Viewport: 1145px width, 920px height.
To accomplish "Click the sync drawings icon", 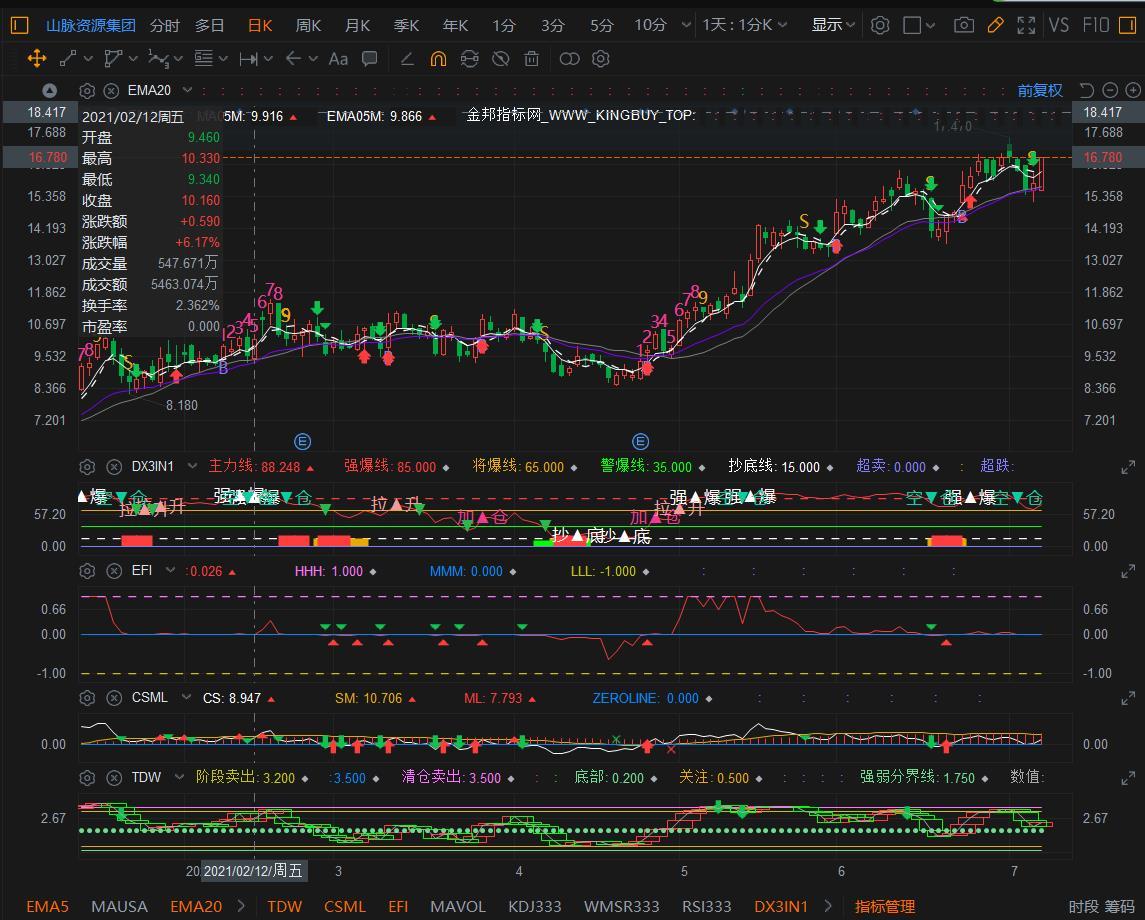I will point(470,58).
